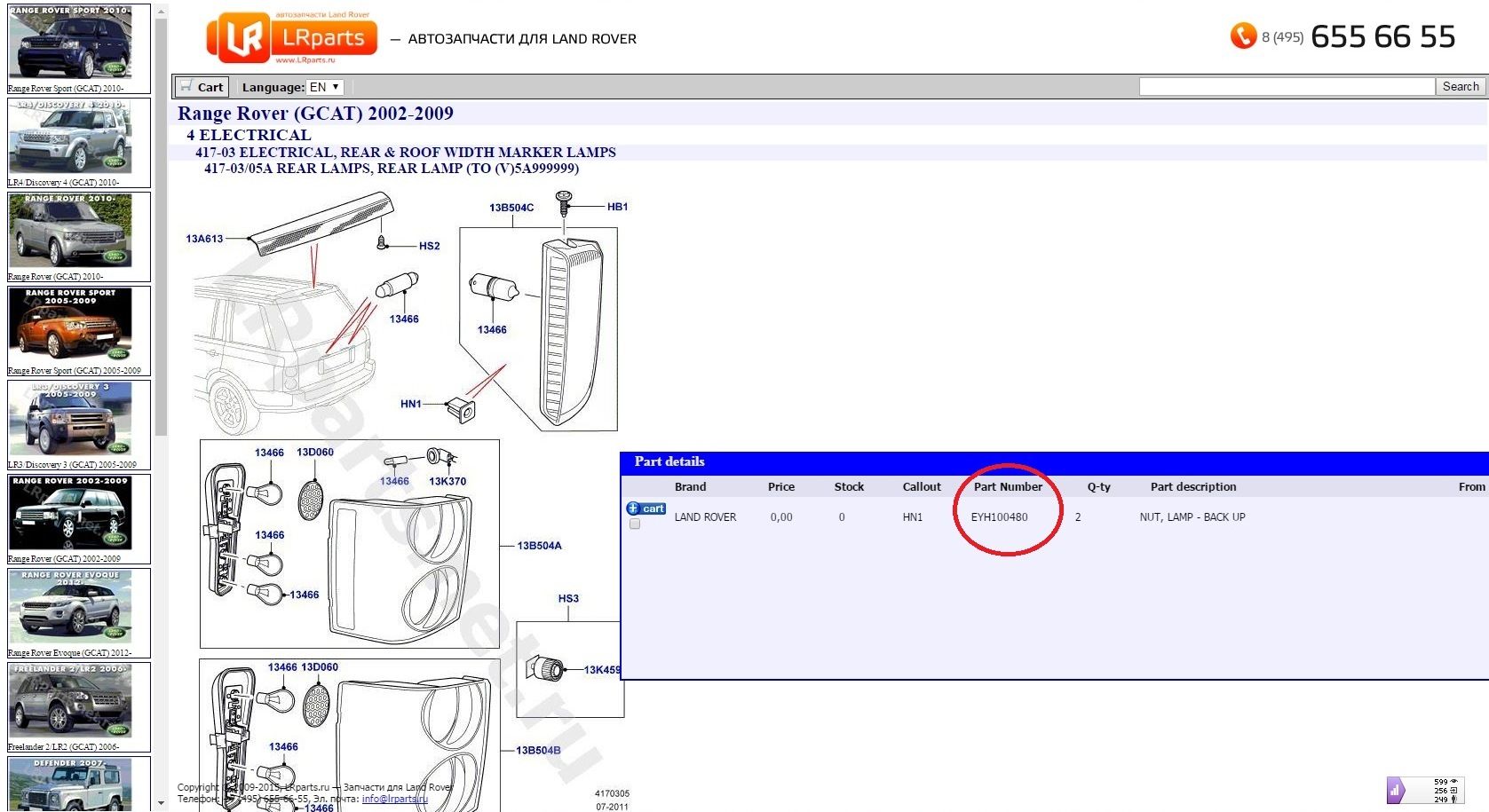The height and width of the screenshot is (812, 1489).
Task: Click the 4 ELECTRICAL breadcrumb
Action: pyautogui.click(x=249, y=135)
